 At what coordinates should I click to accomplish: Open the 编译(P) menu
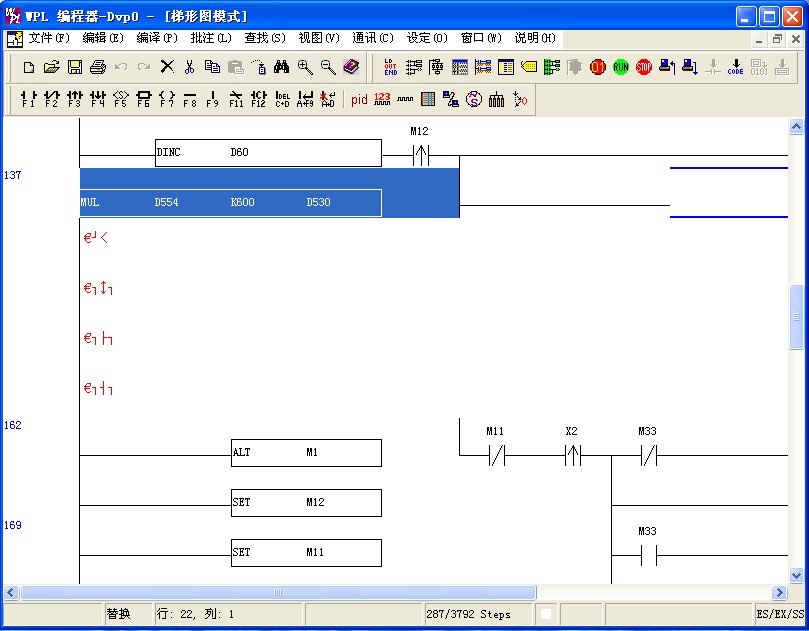coord(157,38)
